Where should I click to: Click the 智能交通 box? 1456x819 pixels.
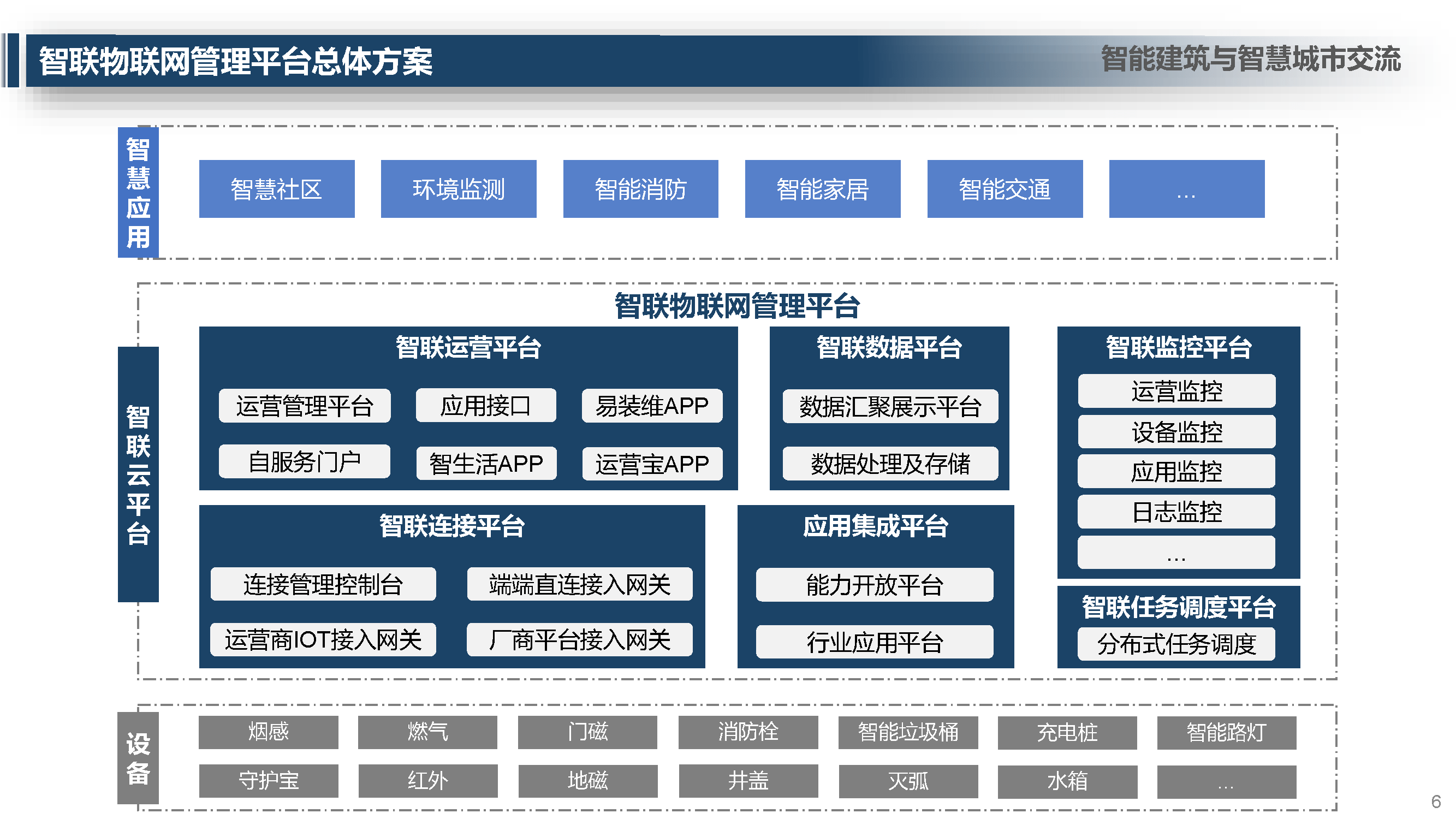(1005, 189)
